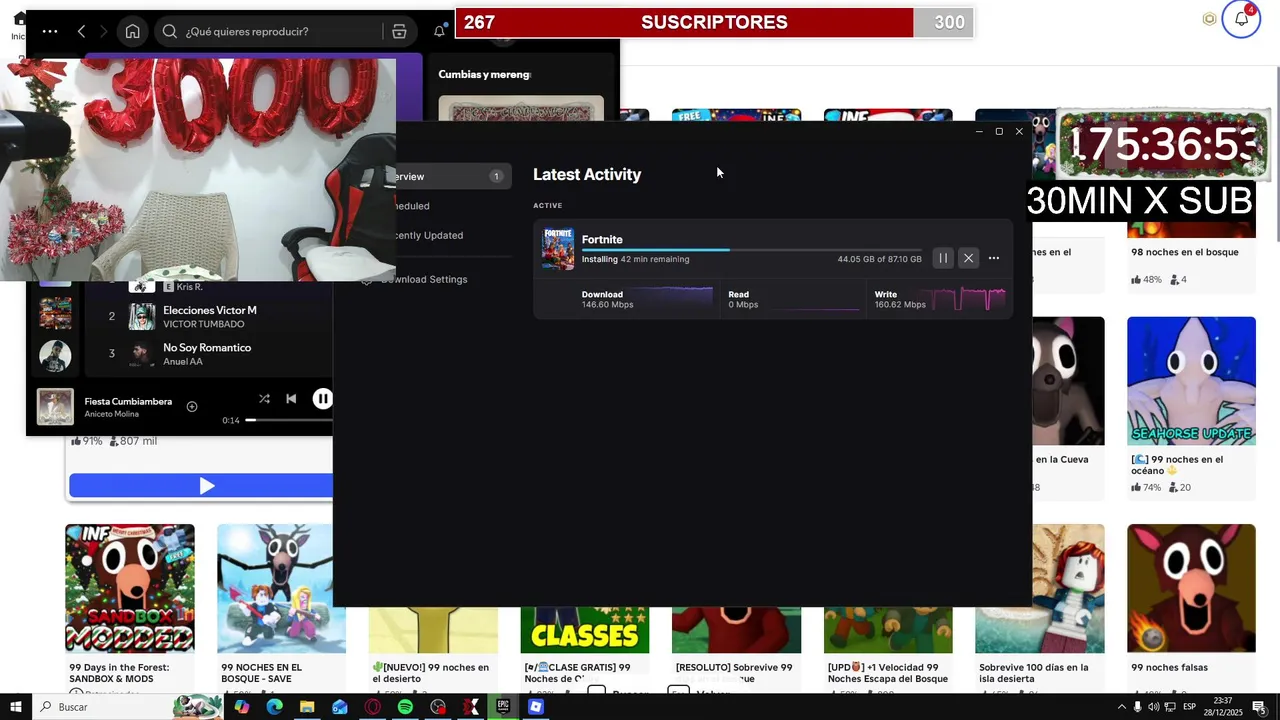
Task: Open Spotify Home button
Action: tap(132, 31)
